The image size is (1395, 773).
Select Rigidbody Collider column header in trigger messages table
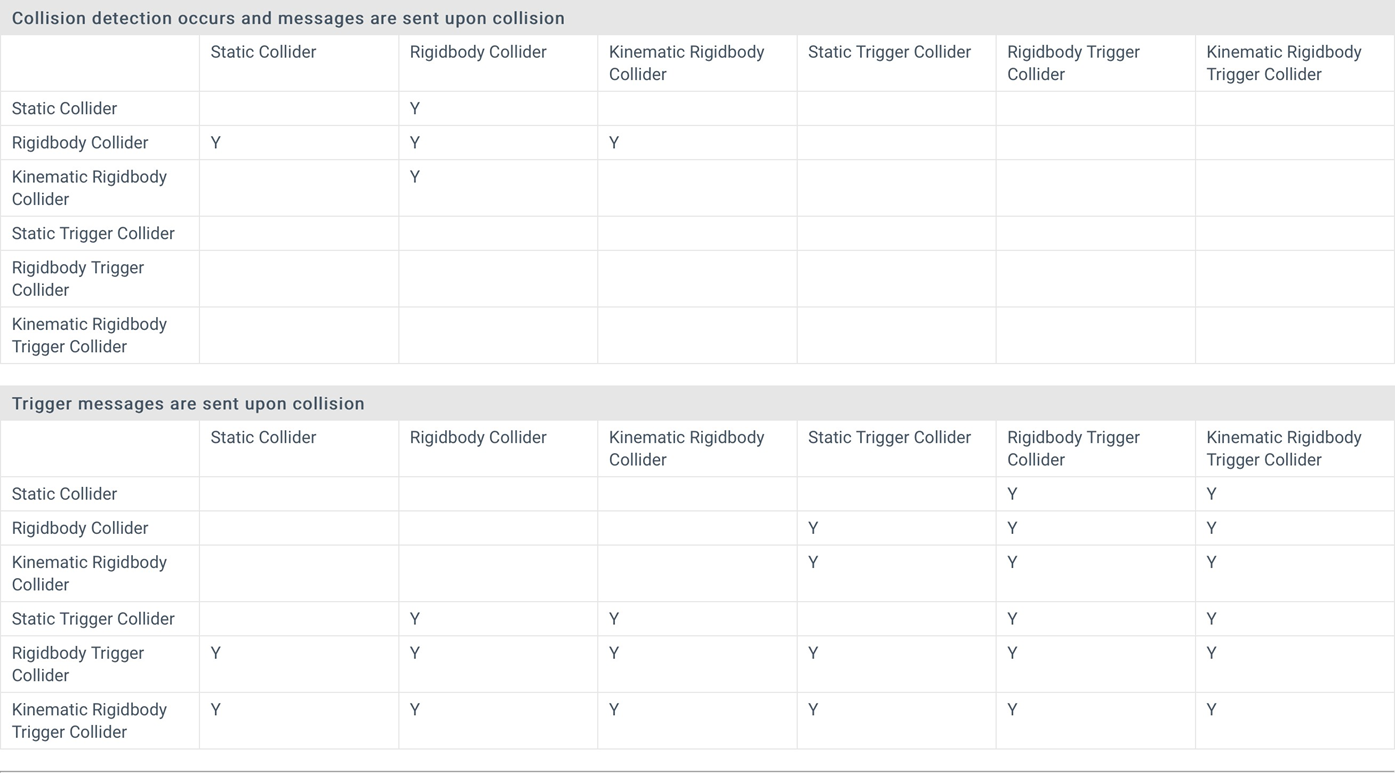[478, 438]
